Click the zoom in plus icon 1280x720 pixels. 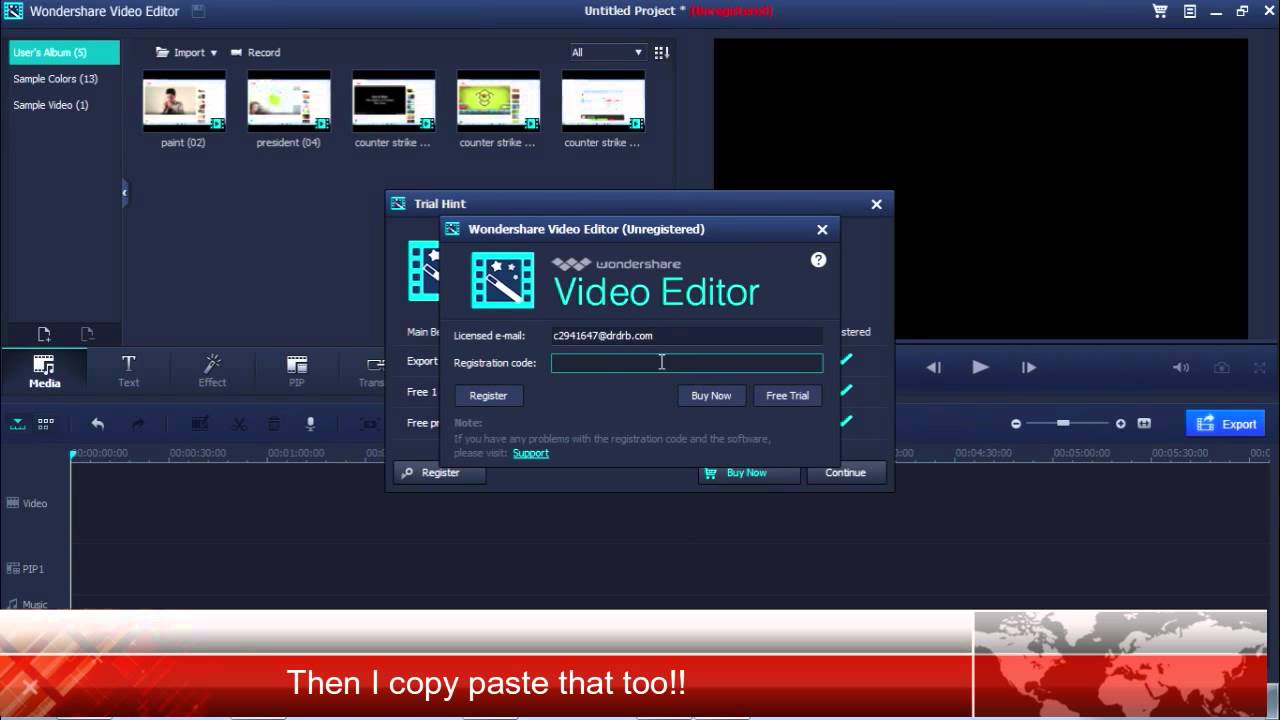[x=1120, y=424]
